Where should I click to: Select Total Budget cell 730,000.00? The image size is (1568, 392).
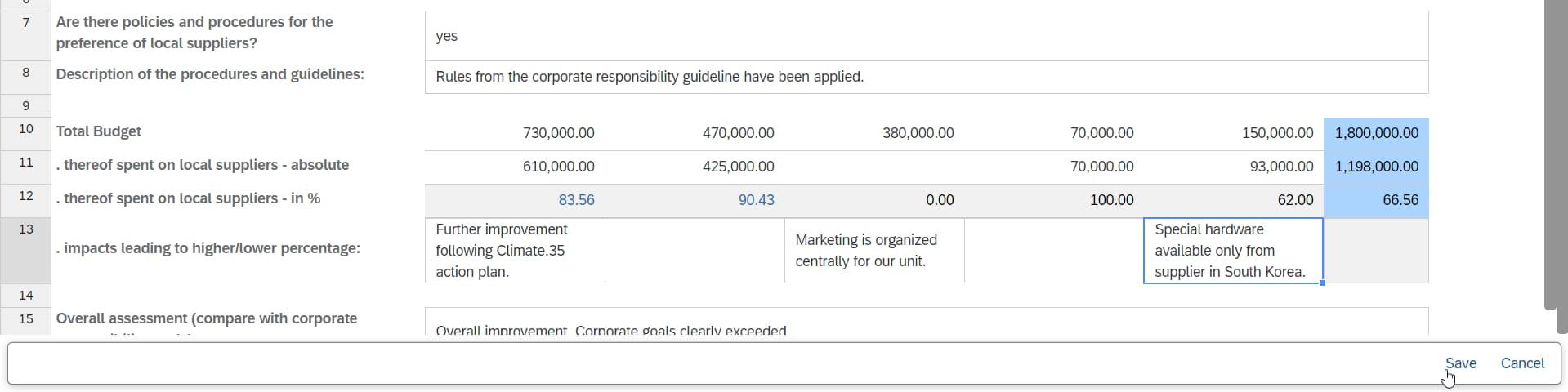pos(515,133)
